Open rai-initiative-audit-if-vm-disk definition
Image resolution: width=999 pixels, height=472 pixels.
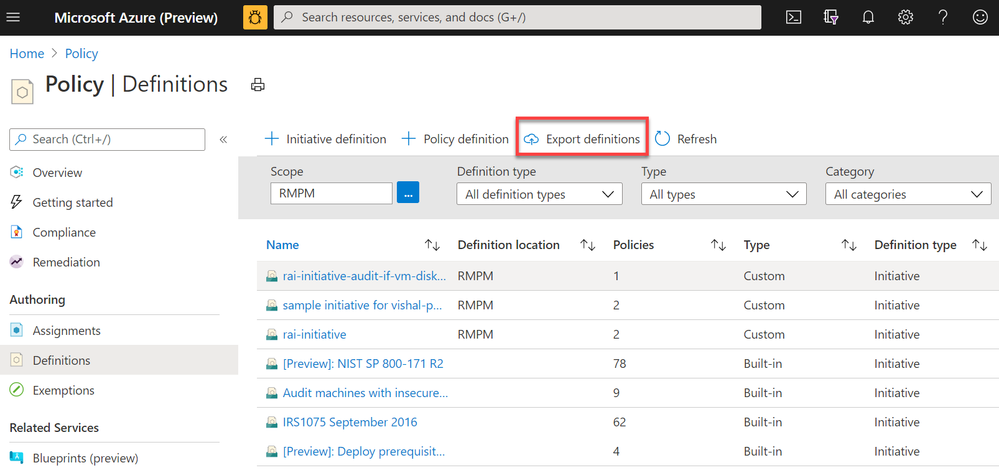click(365, 276)
